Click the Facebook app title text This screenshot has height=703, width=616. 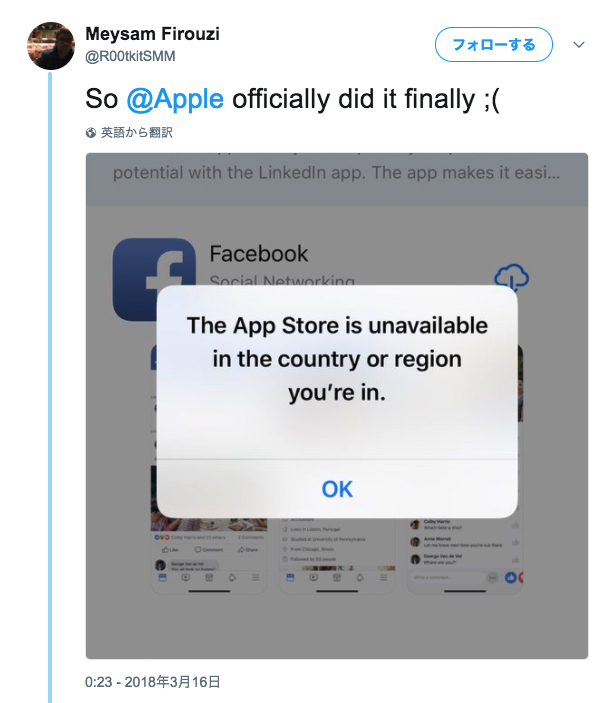(x=258, y=254)
